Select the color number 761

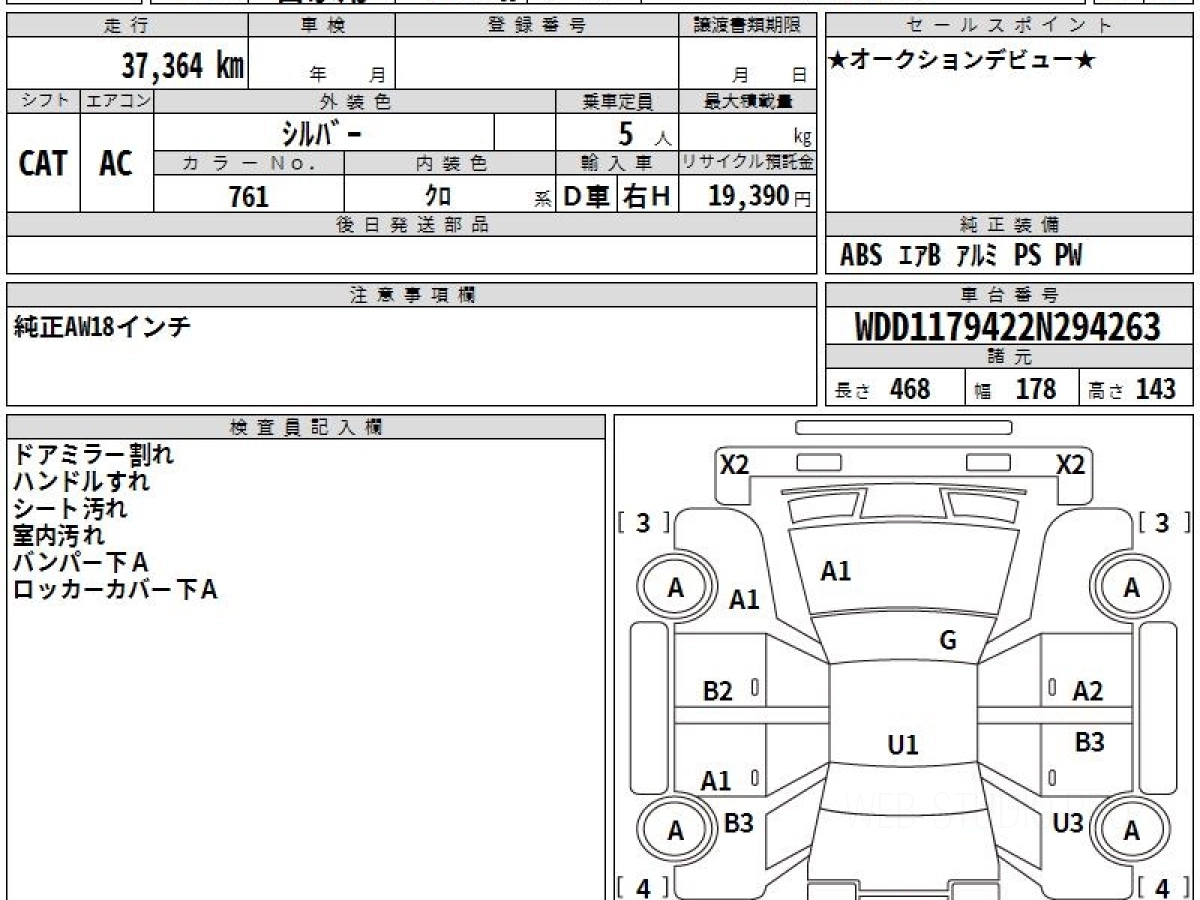coord(248,195)
